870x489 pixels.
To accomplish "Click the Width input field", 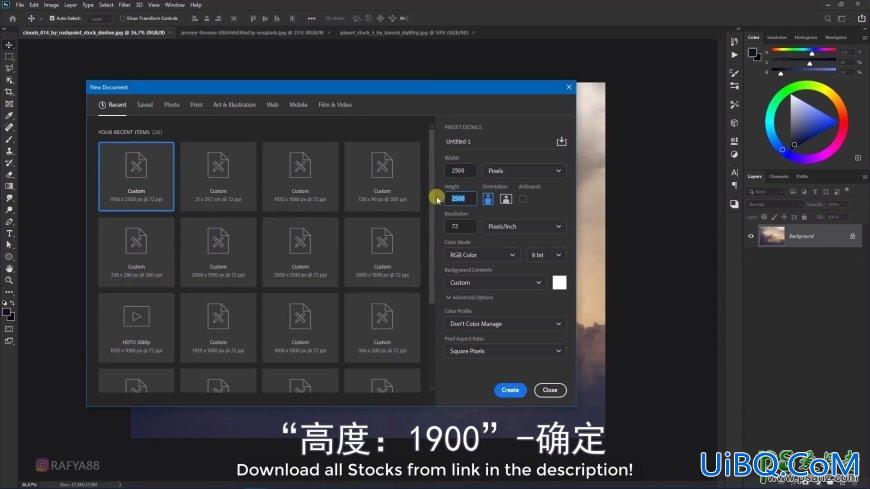I will pos(460,171).
